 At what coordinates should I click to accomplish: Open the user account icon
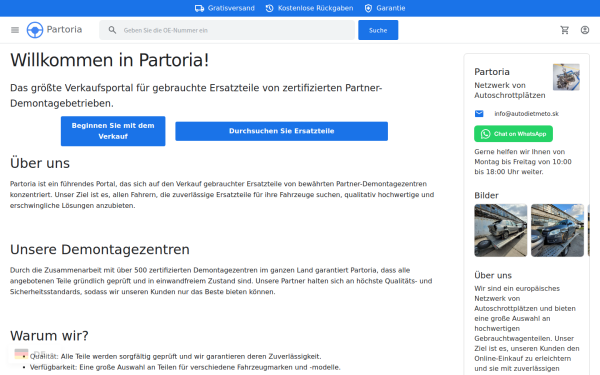pyautogui.click(x=585, y=30)
